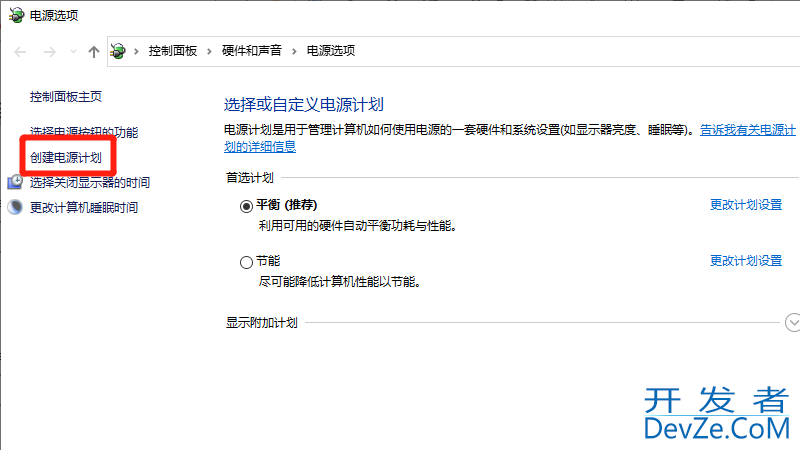Viewport: 800px width, 450px height.
Task: Expand chevron after 控制面板 breadcrumb
Action: coord(209,51)
